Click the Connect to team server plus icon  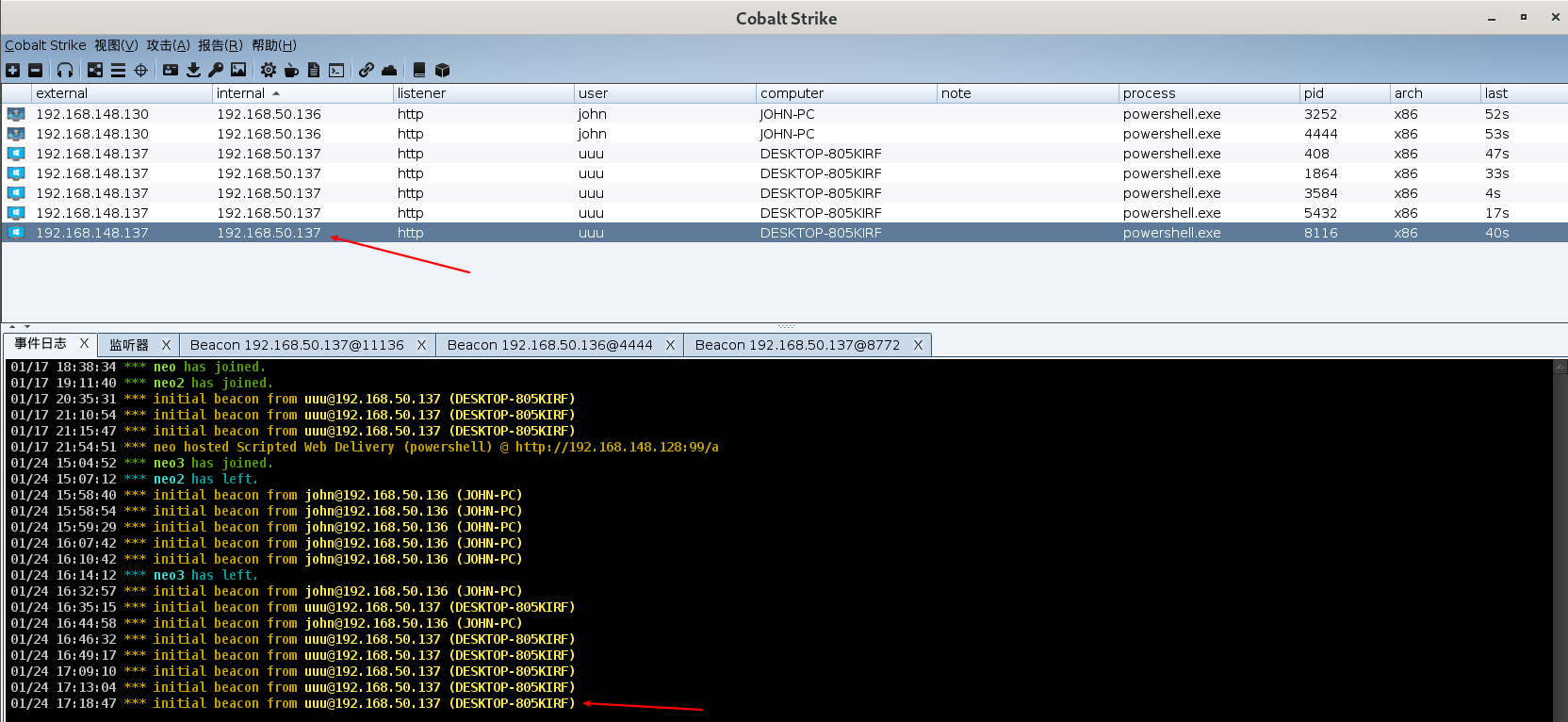point(12,70)
